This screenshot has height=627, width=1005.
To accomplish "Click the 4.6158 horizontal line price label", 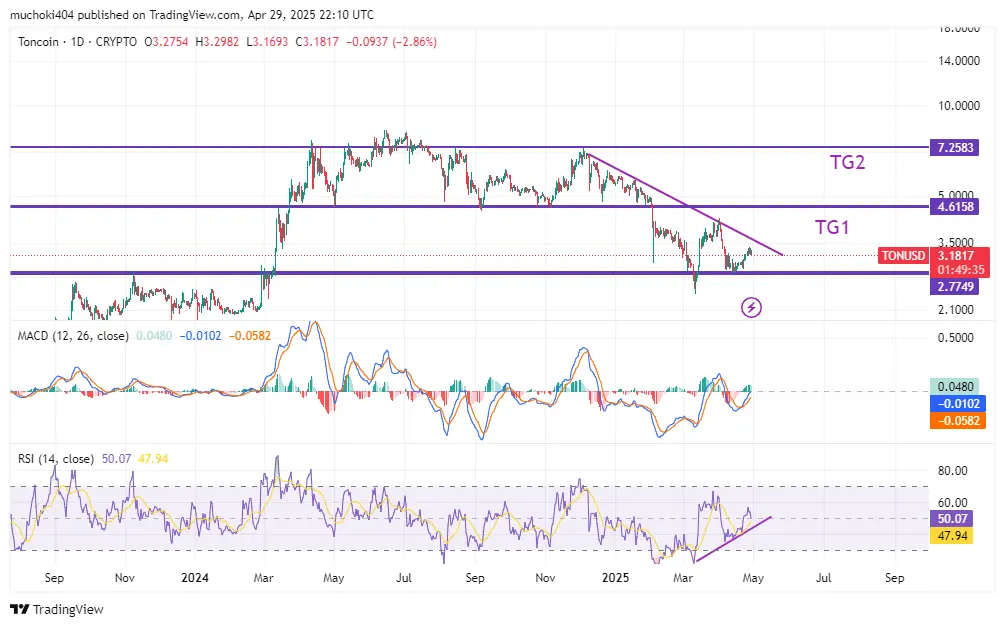I will [x=957, y=207].
